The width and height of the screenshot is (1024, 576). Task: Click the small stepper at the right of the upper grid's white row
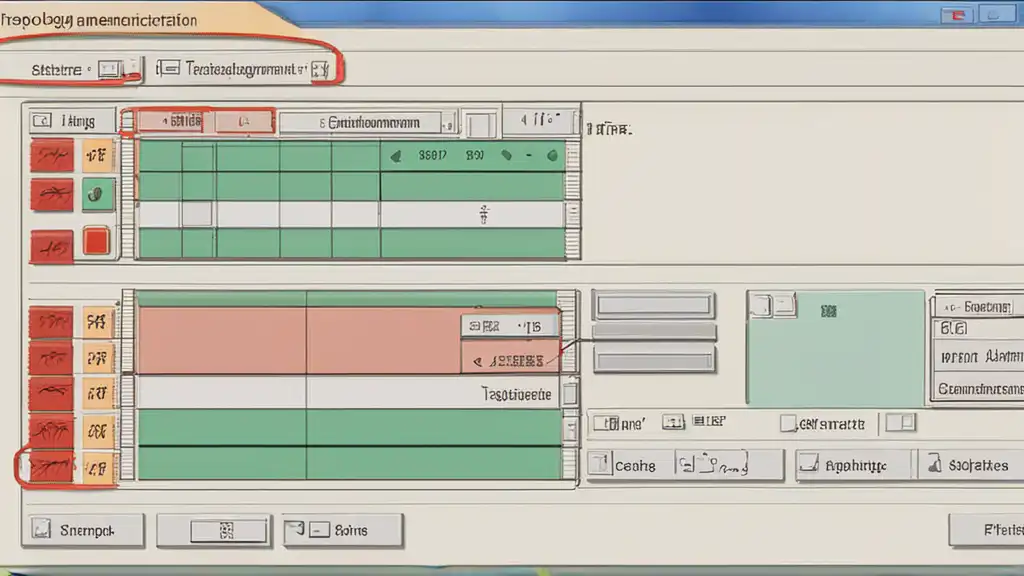pos(573,213)
